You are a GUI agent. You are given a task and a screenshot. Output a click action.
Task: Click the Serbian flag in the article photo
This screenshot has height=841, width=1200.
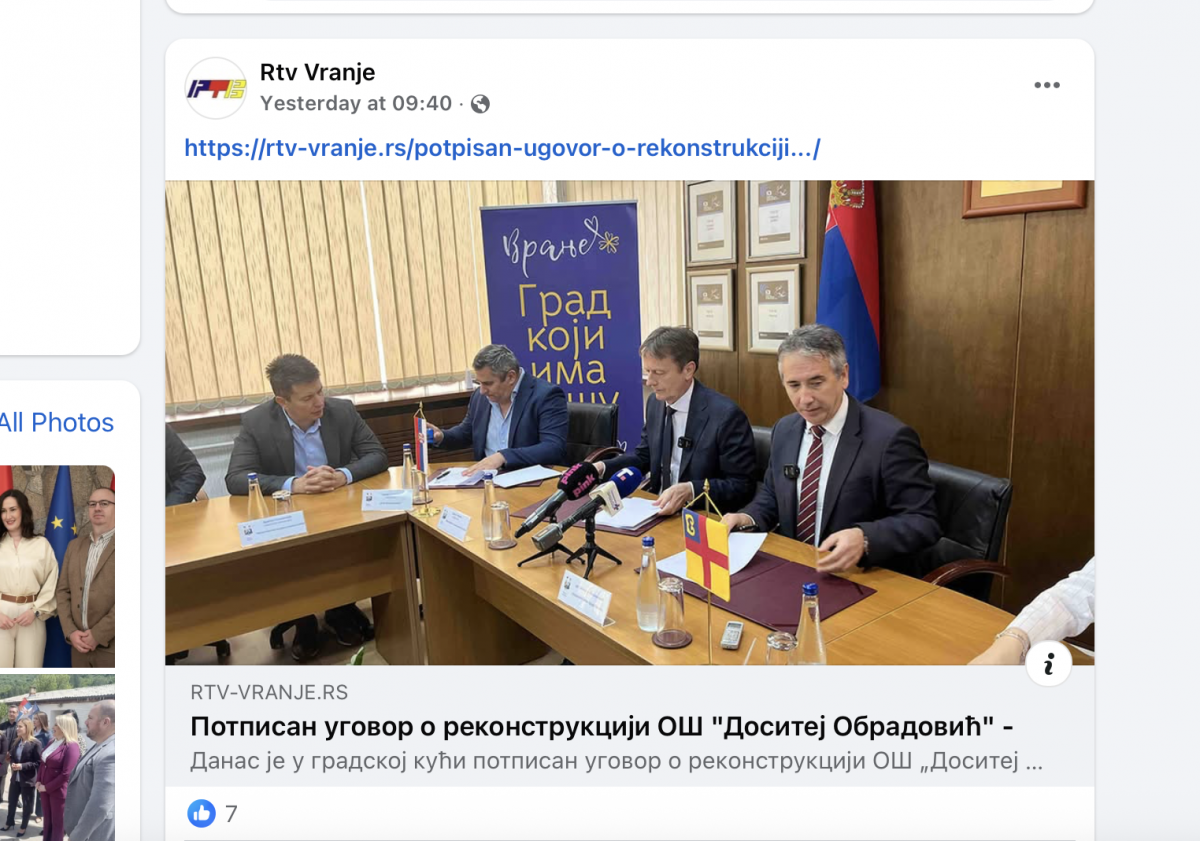pyautogui.click(x=848, y=290)
